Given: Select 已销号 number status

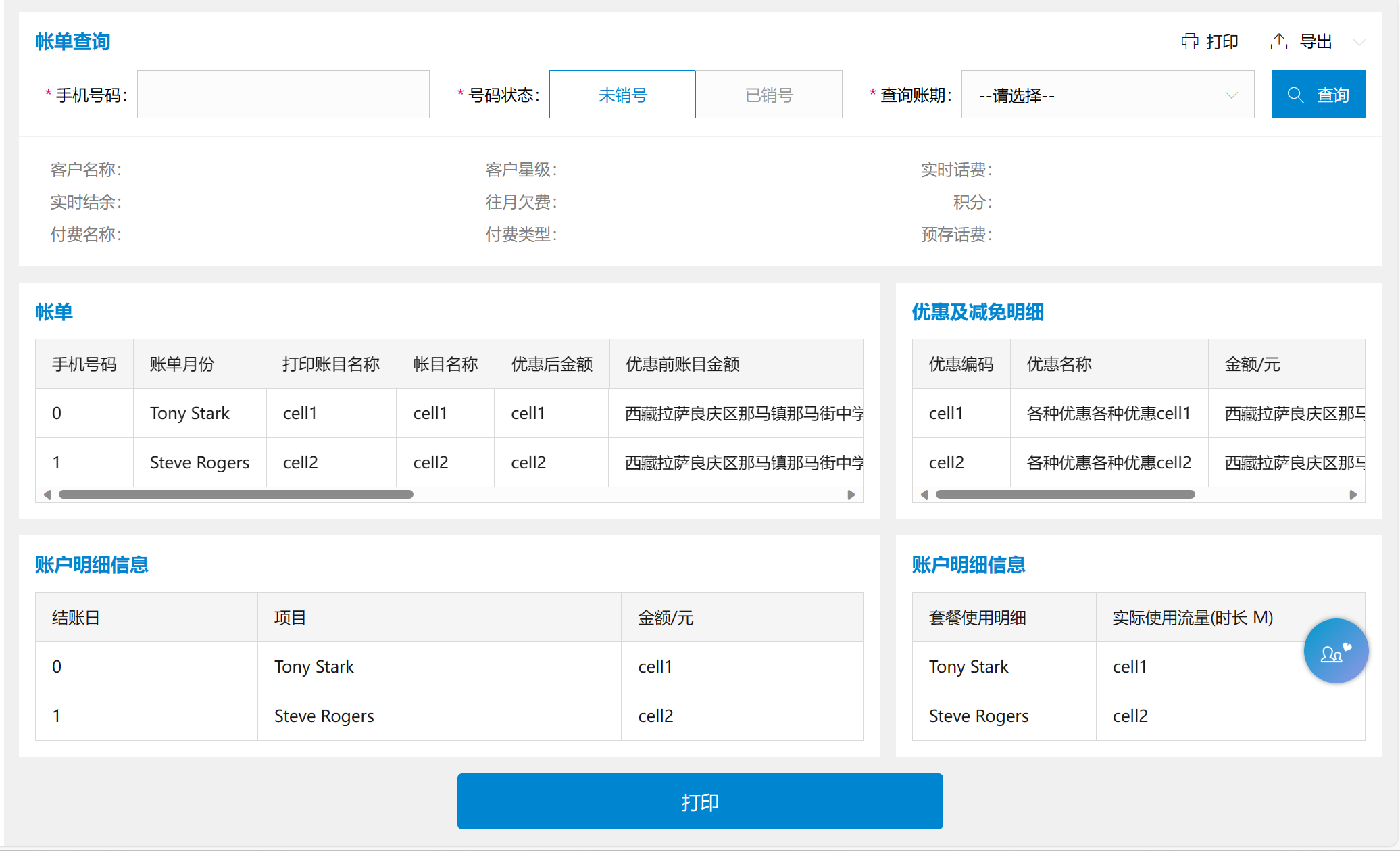Looking at the screenshot, I should [769, 95].
